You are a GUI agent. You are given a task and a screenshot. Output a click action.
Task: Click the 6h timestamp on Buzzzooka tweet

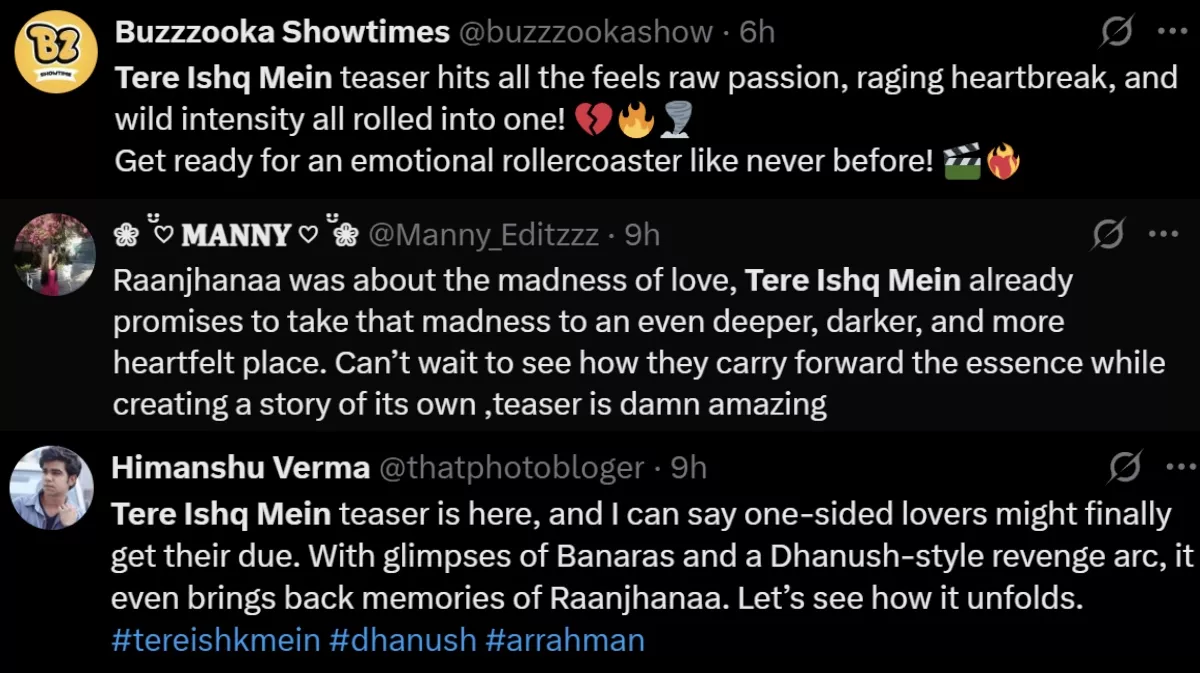tap(757, 32)
